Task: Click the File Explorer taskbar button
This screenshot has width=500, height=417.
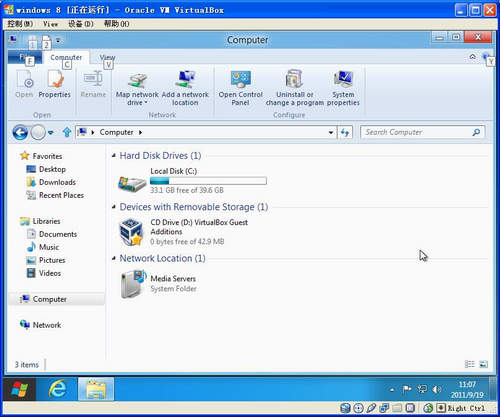Action: [96, 389]
